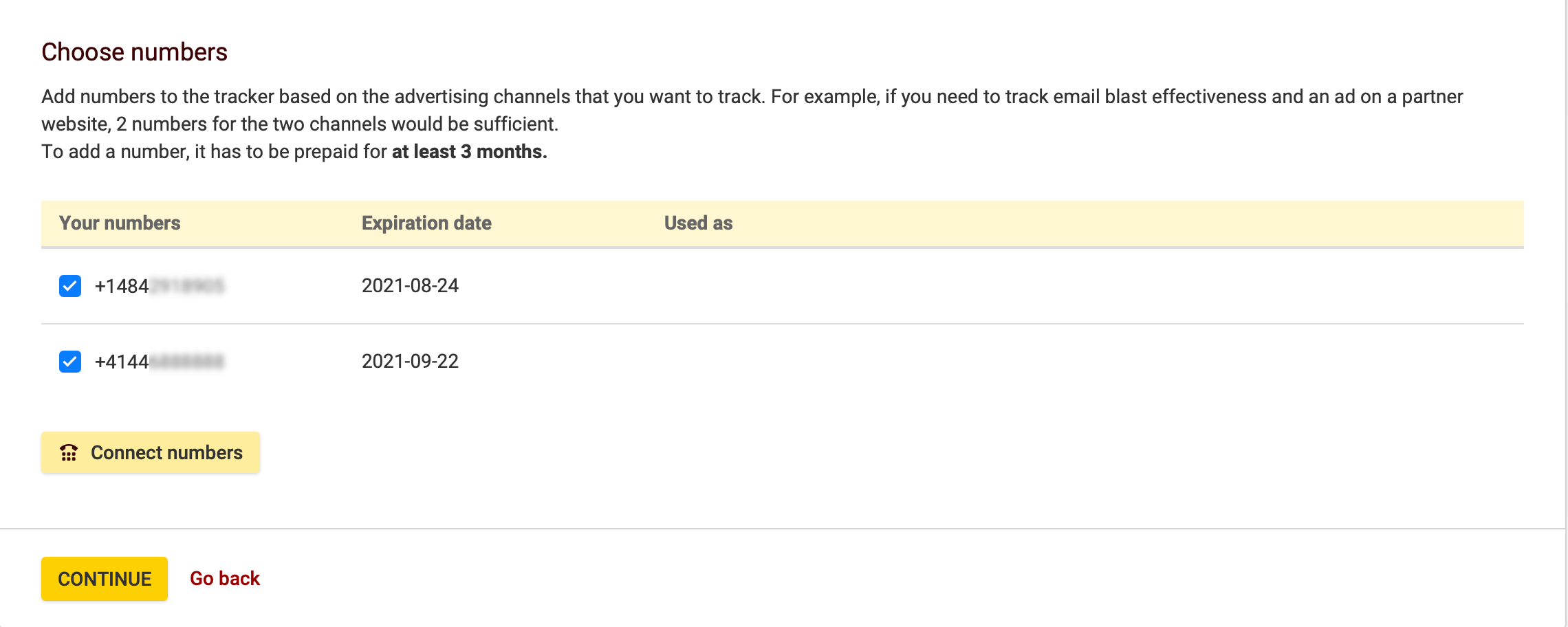Screen dimensions: 1568x627
Task: Click the blurred digits of the +4144 number
Action: (x=187, y=362)
